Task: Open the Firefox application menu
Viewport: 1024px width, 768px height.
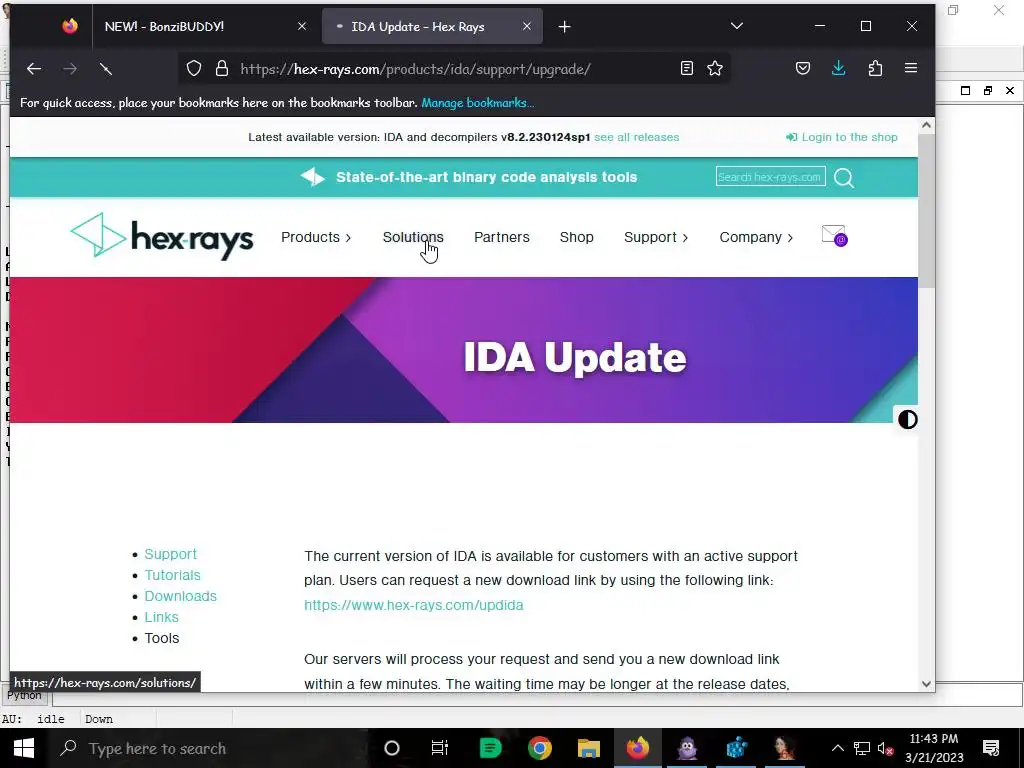Action: tap(911, 68)
